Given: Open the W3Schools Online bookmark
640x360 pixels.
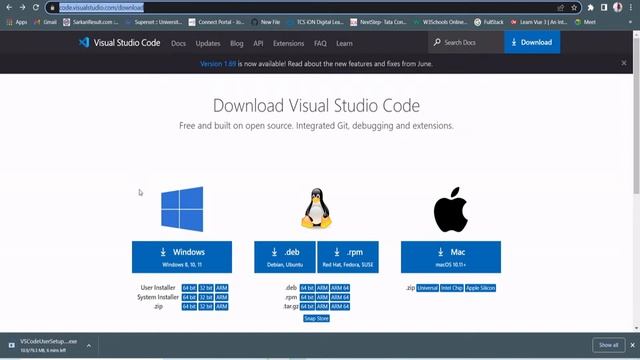Looking at the screenshot, I should pyautogui.click(x=441, y=22).
